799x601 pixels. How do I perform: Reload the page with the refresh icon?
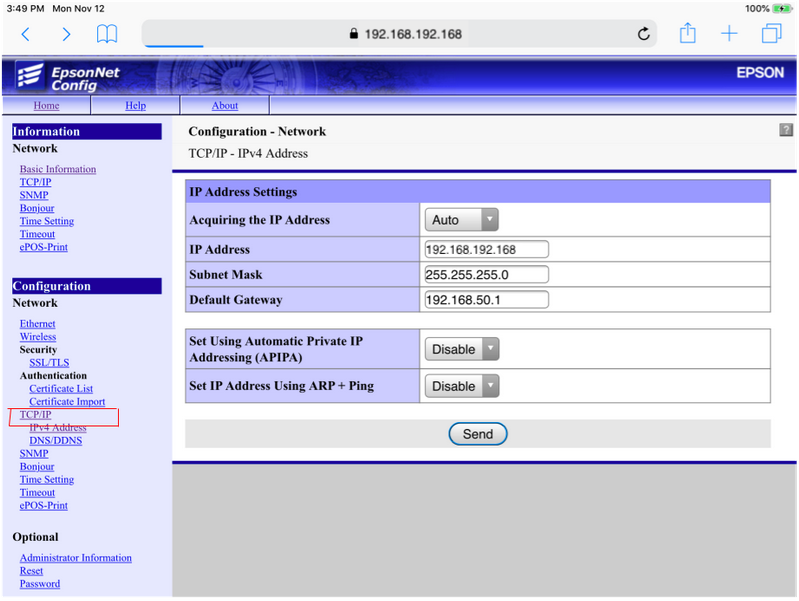point(644,34)
